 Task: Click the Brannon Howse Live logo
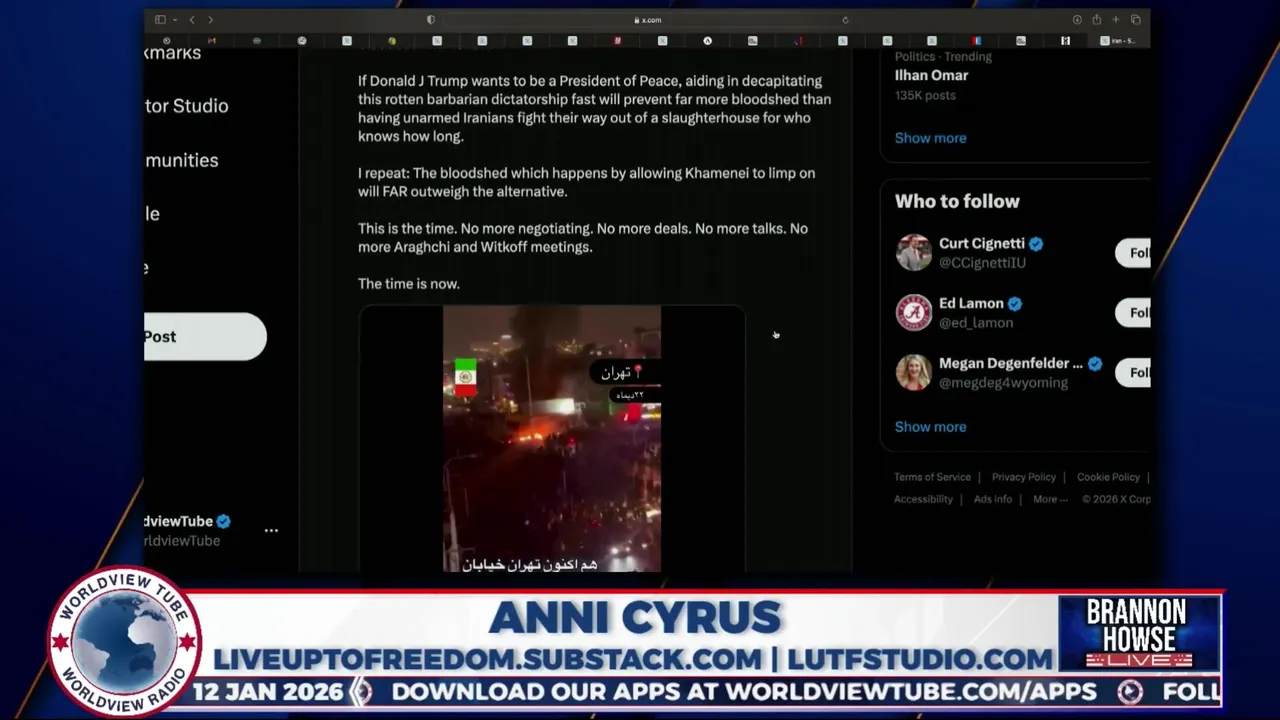[x=1139, y=634]
